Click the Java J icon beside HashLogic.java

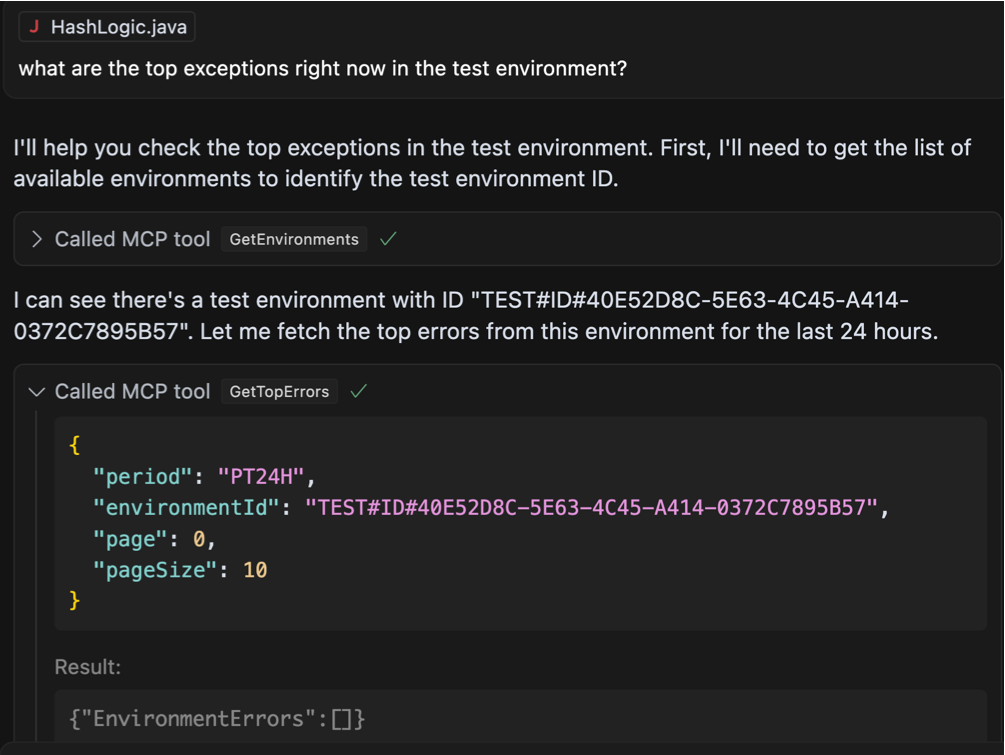pyautogui.click(x=35, y=27)
